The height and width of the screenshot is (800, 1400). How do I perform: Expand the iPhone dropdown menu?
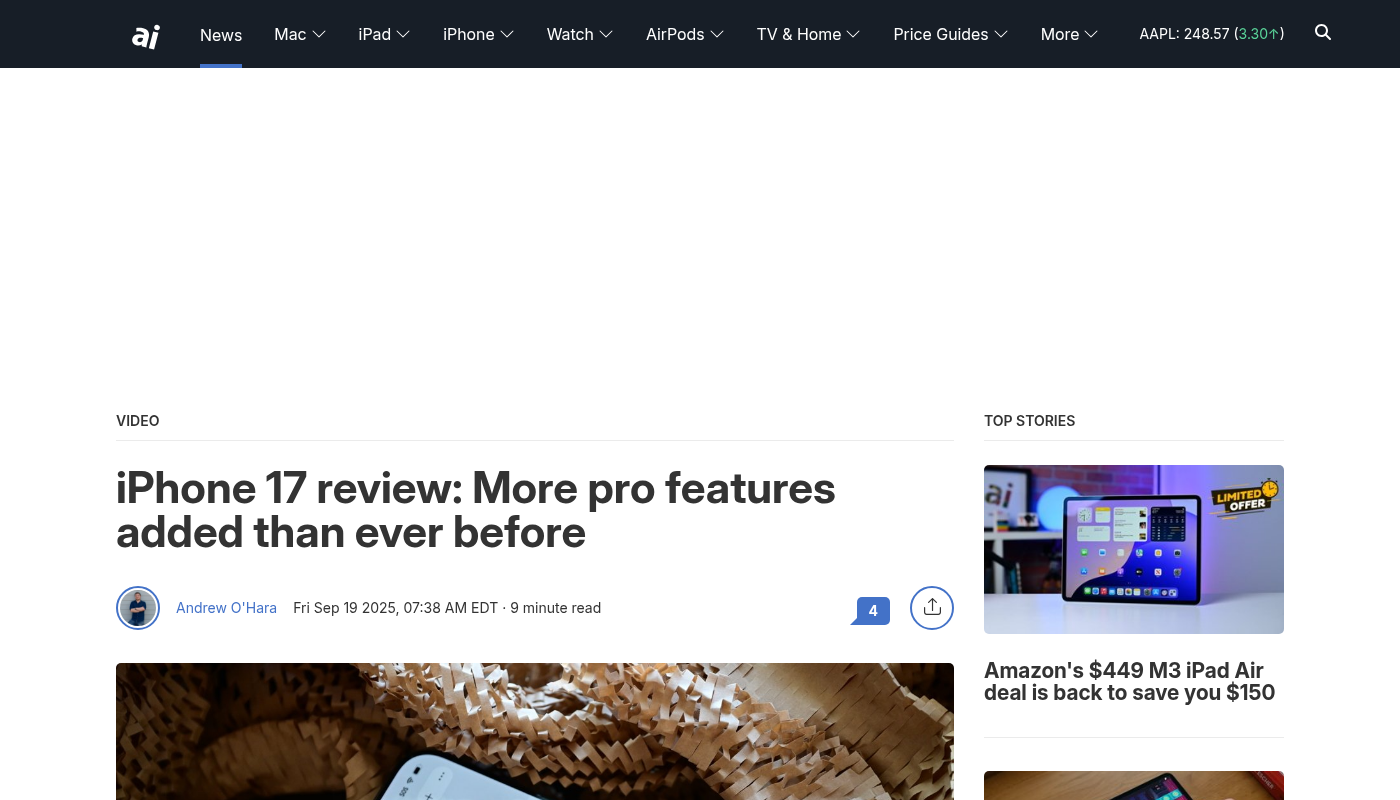coord(478,34)
